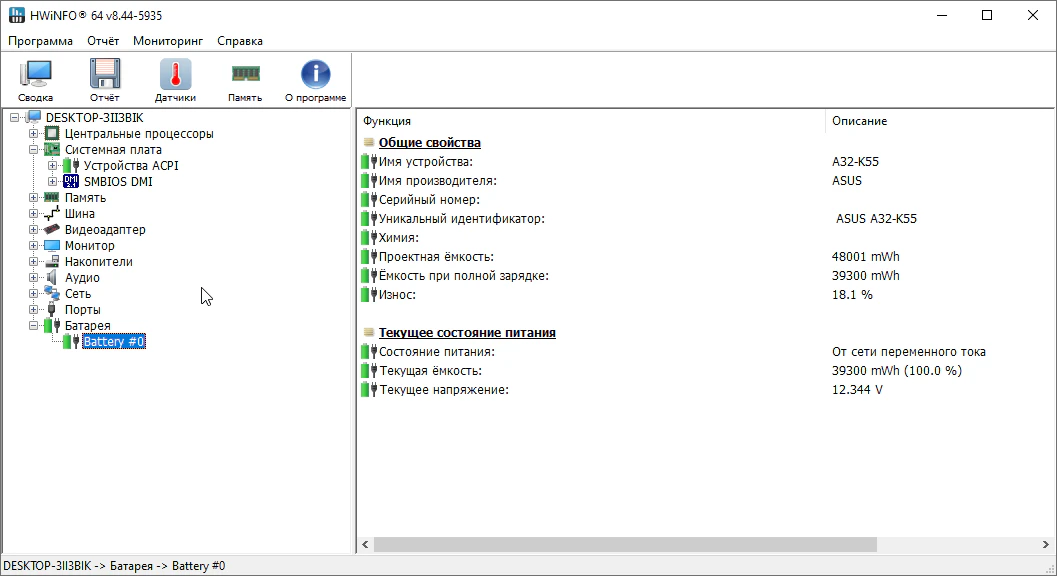Open the Мониторинг menu

167,41
